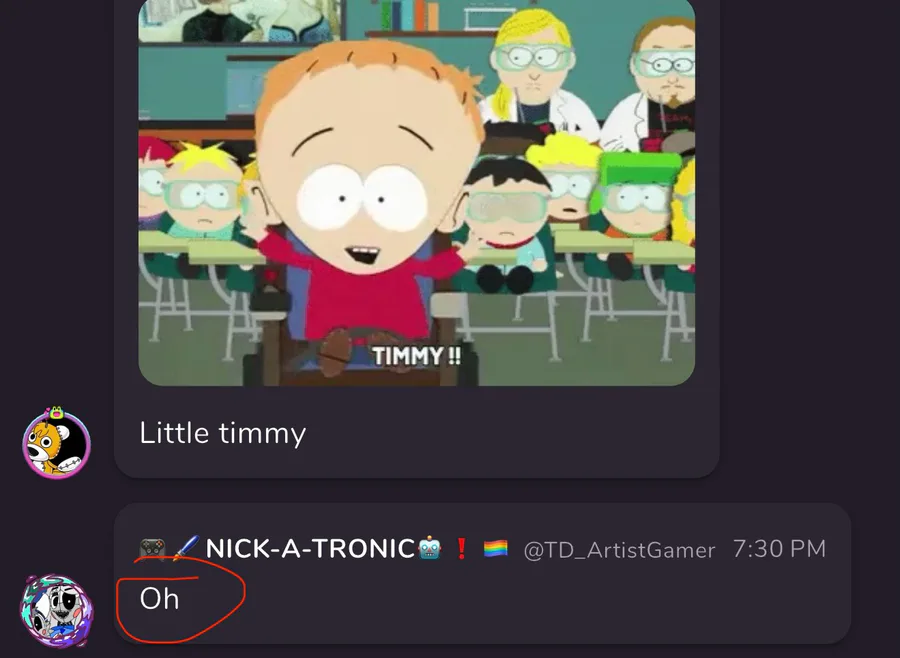The image size is (900, 658).
Task: Open the NICK-A-TRONIC display name
Action: click(x=310, y=548)
